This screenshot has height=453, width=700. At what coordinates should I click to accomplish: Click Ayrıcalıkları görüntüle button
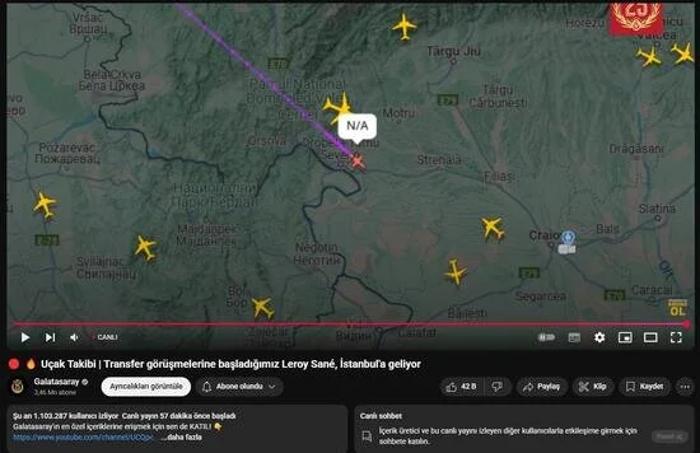[146, 387]
